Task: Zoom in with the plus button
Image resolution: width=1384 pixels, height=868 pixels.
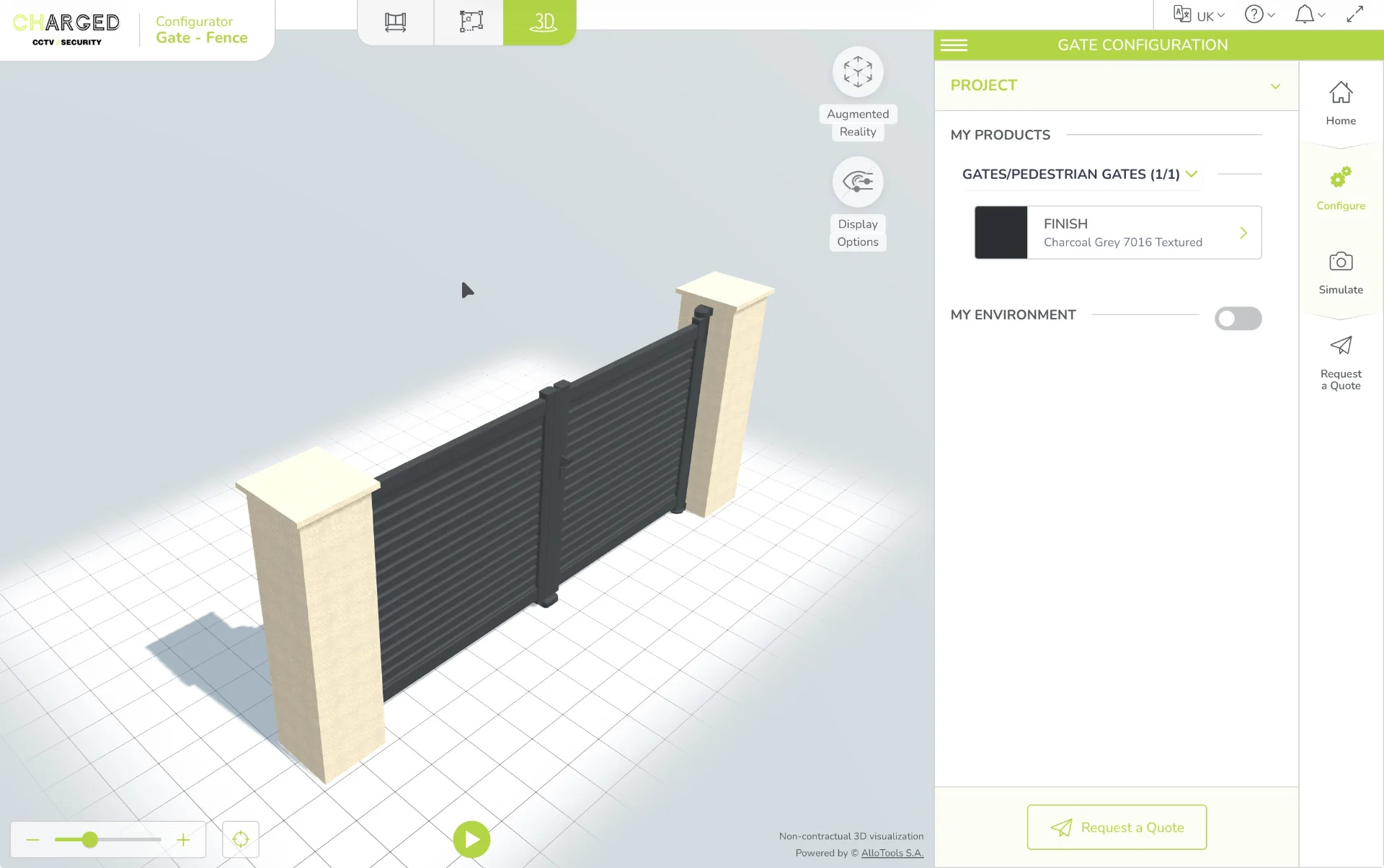Action: coord(183,840)
